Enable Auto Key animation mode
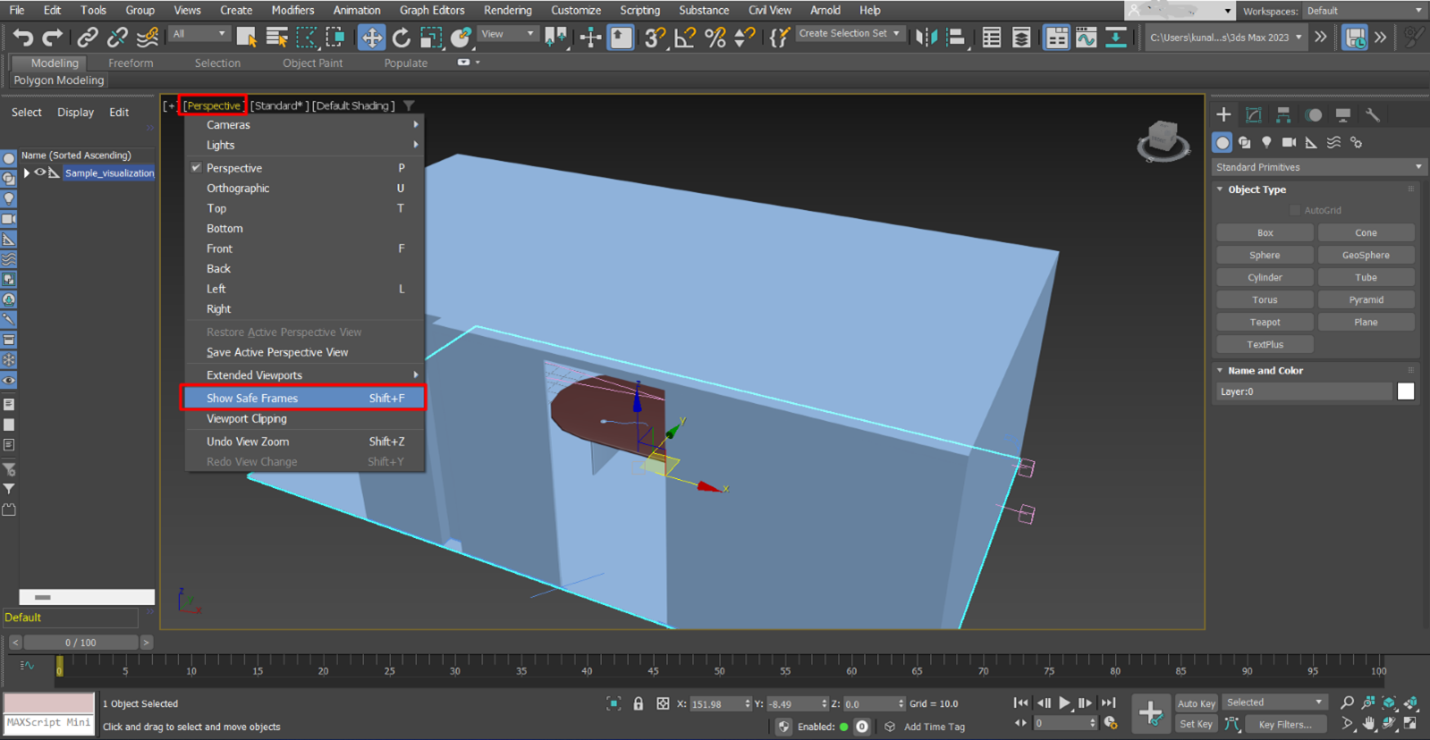The width and height of the screenshot is (1430, 740). click(x=1196, y=703)
